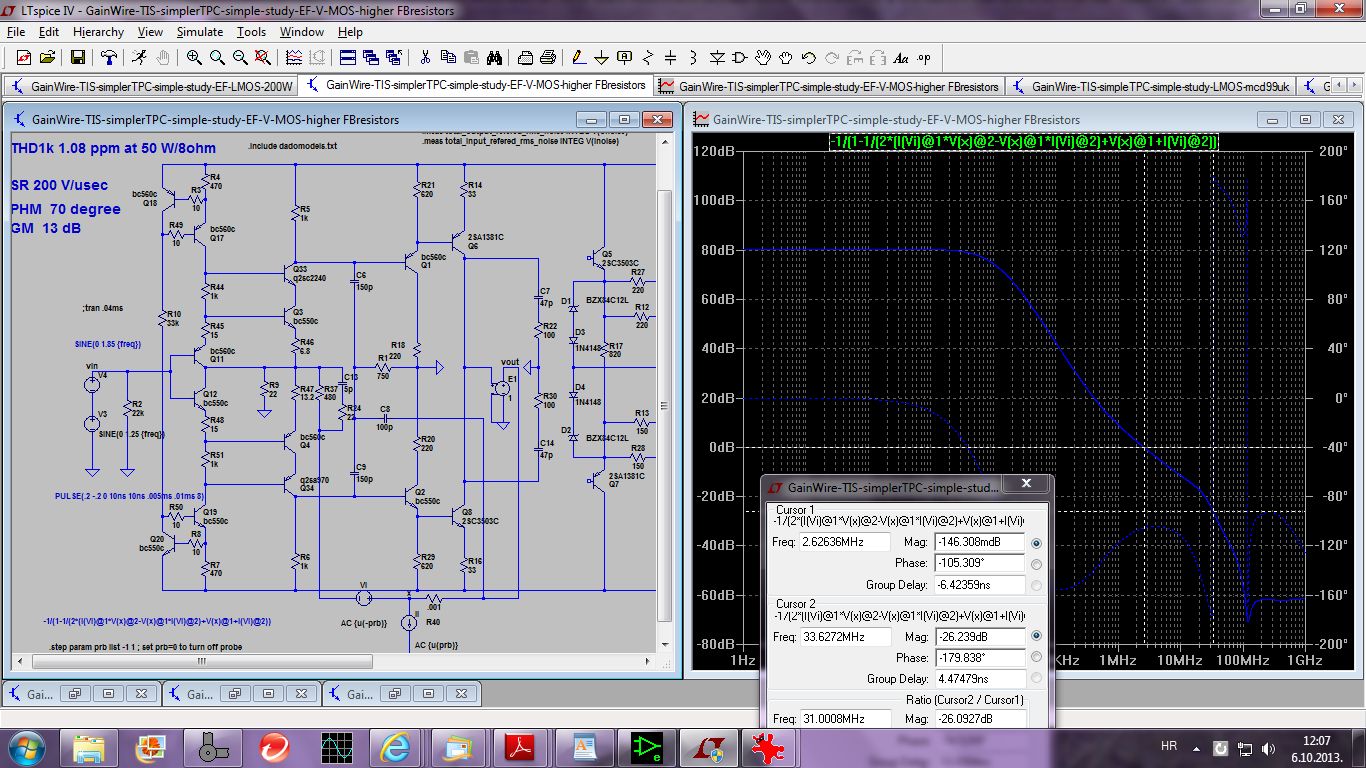Click the Cascade Windows icon
This screenshot has height=768, width=1366.
click(x=371, y=58)
